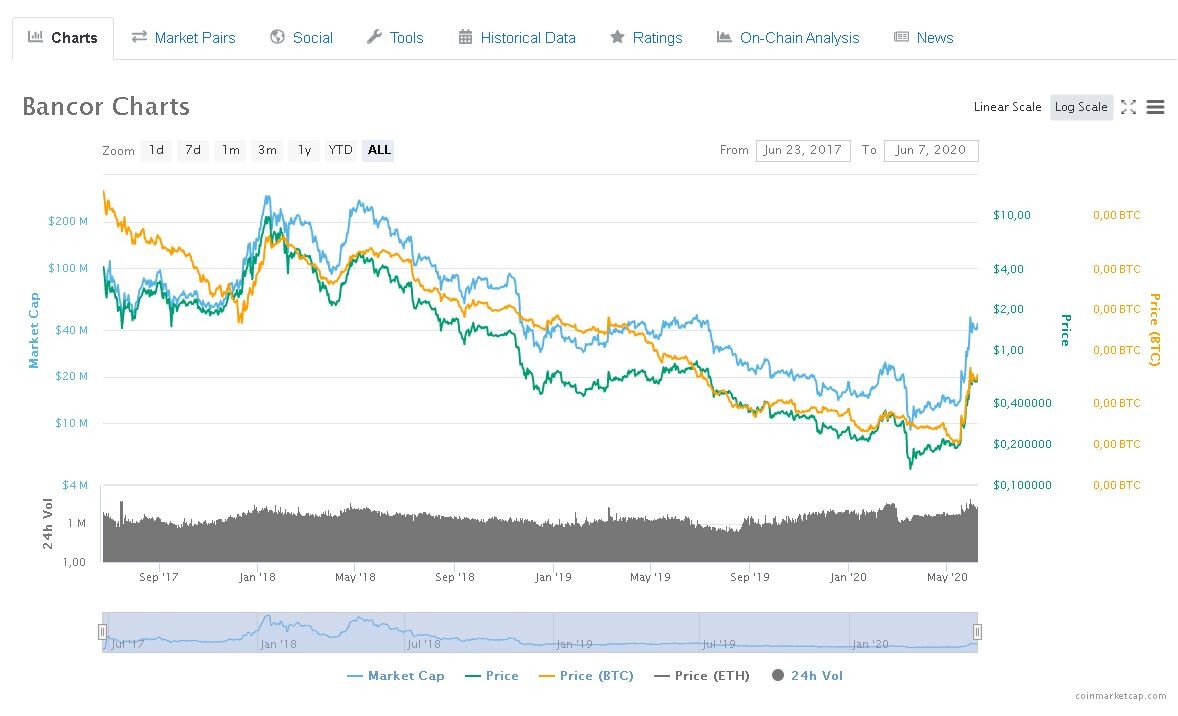
Task: Select the YTD zoom range
Action: click(340, 150)
